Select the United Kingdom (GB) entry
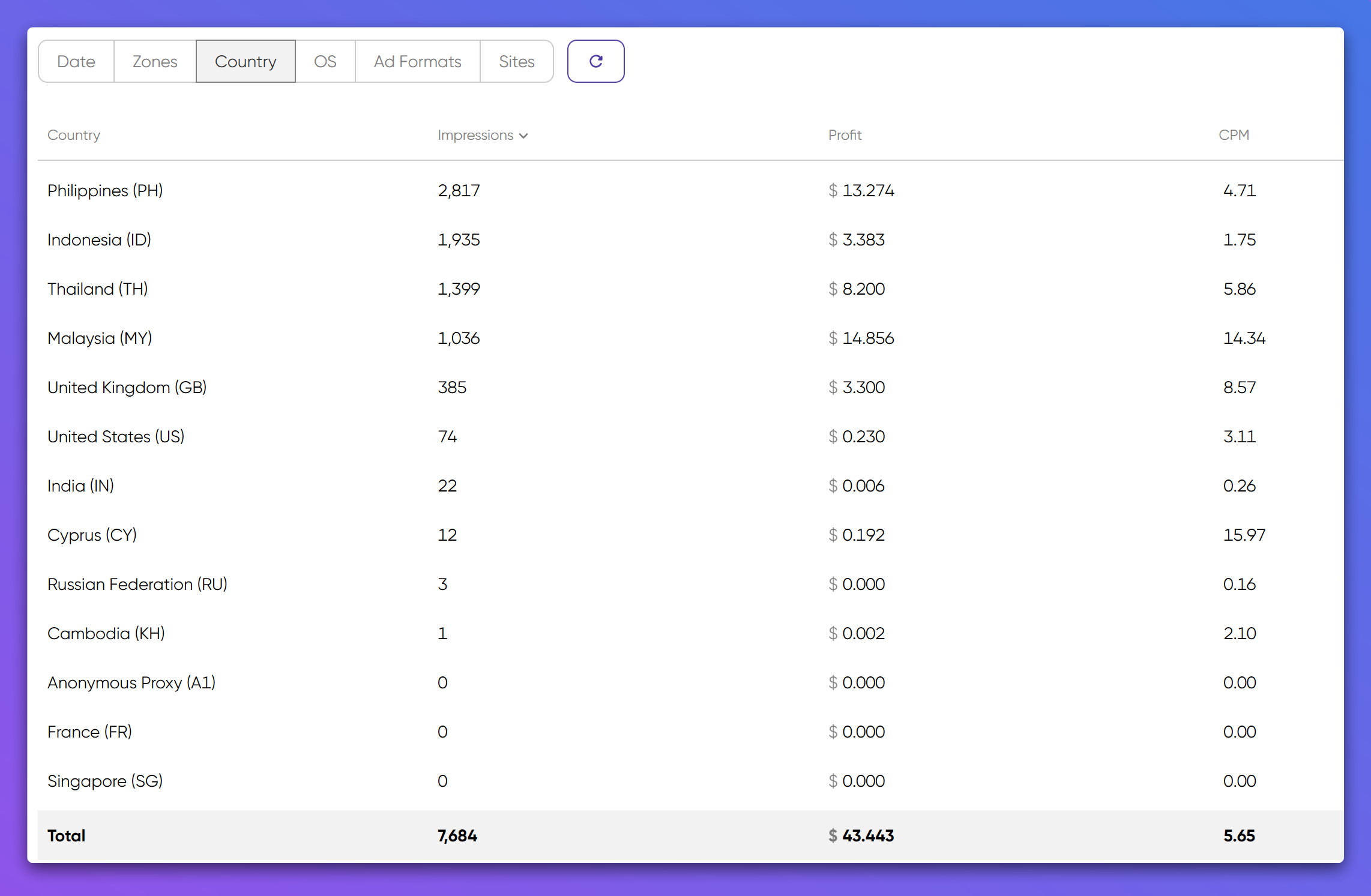Viewport: 1371px width, 896px height. point(127,387)
